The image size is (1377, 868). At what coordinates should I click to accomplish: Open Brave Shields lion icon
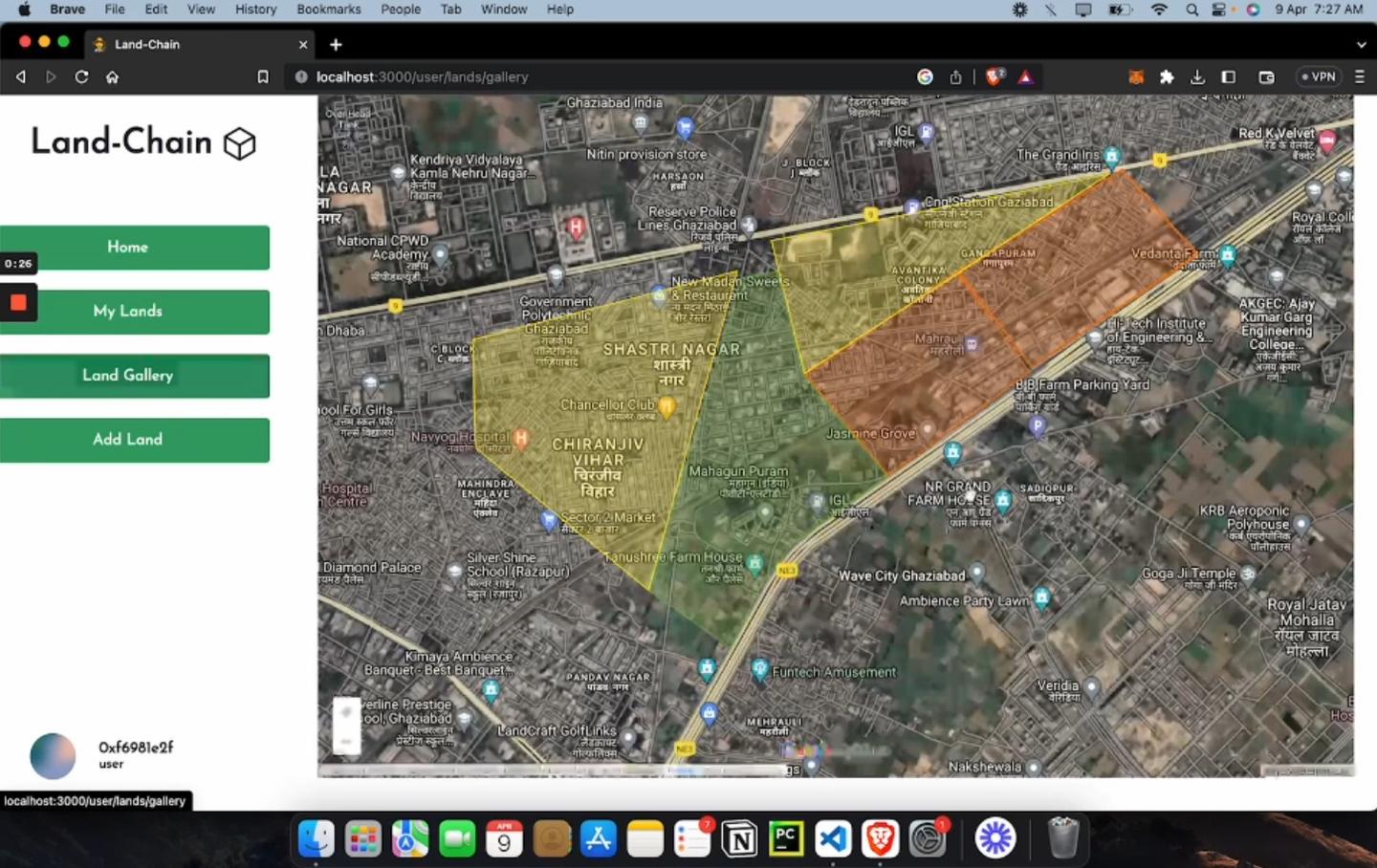coord(994,76)
